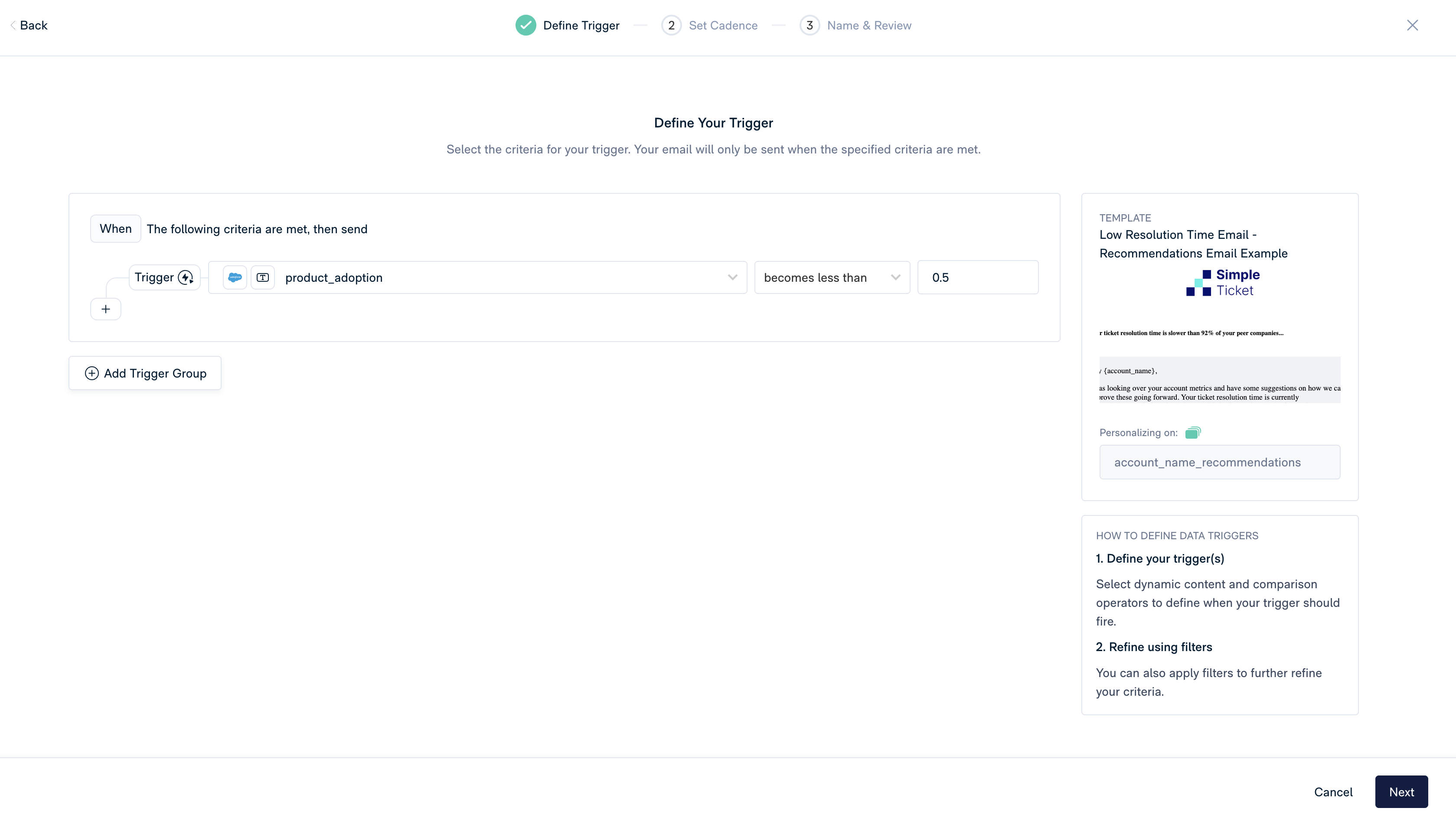Click the circled plus icon in Add Trigger Group
This screenshot has height=821, width=1456.
click(x=91, y=374)
